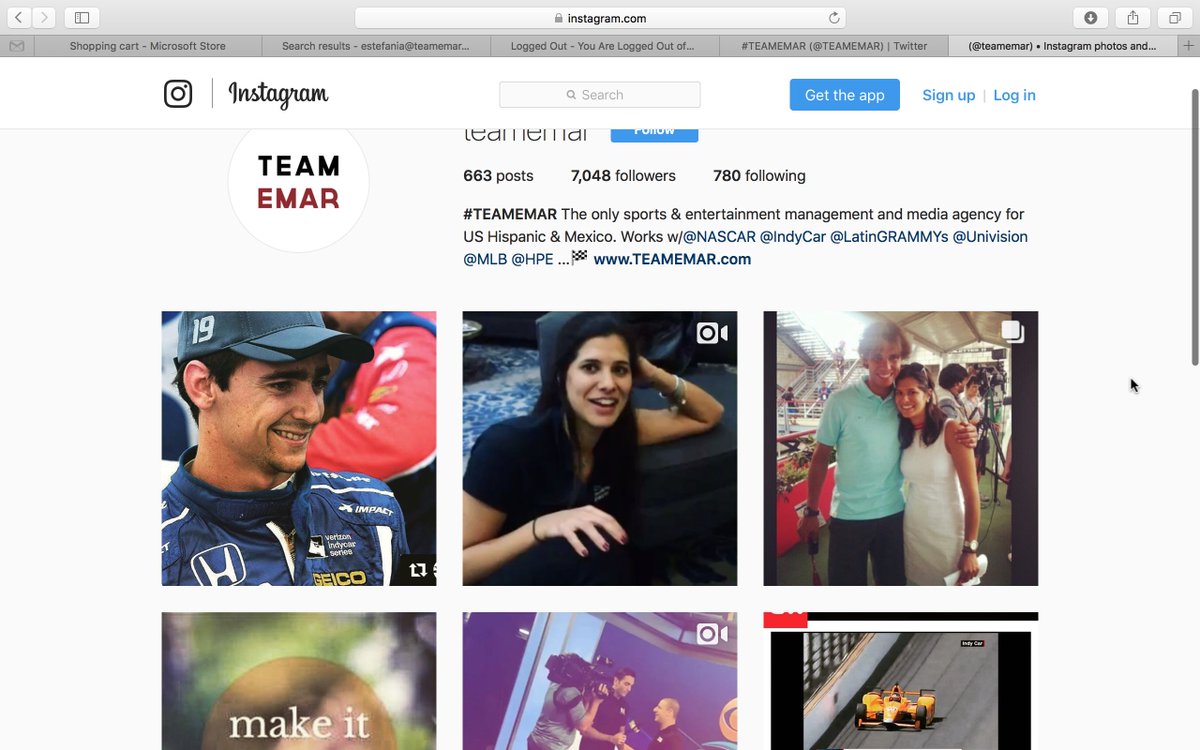Switch to Search results - estefania tab
This screenshot has width=1200, height=750.
coord(376,46)
